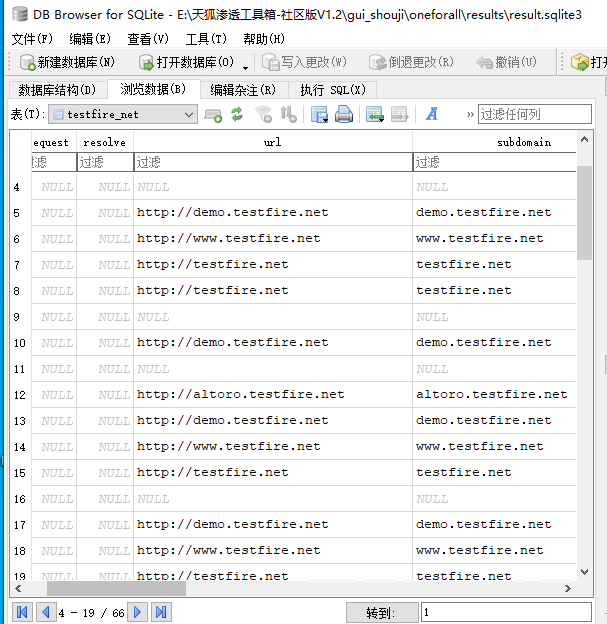Go to next page button
The image size is (607, 624).
point(137,612)
